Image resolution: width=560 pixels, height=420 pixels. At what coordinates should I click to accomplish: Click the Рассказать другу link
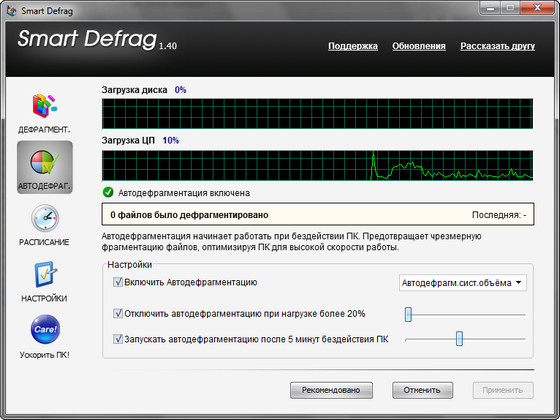point(498,46)
